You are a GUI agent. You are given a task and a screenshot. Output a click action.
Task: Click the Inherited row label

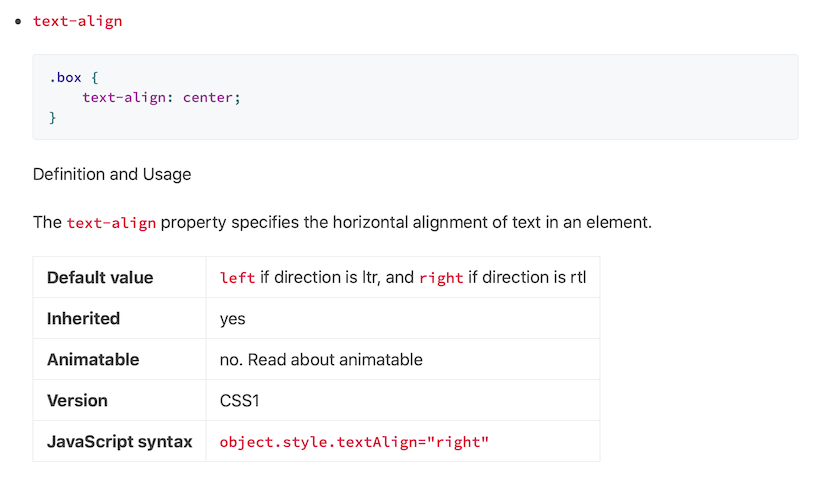83,318
